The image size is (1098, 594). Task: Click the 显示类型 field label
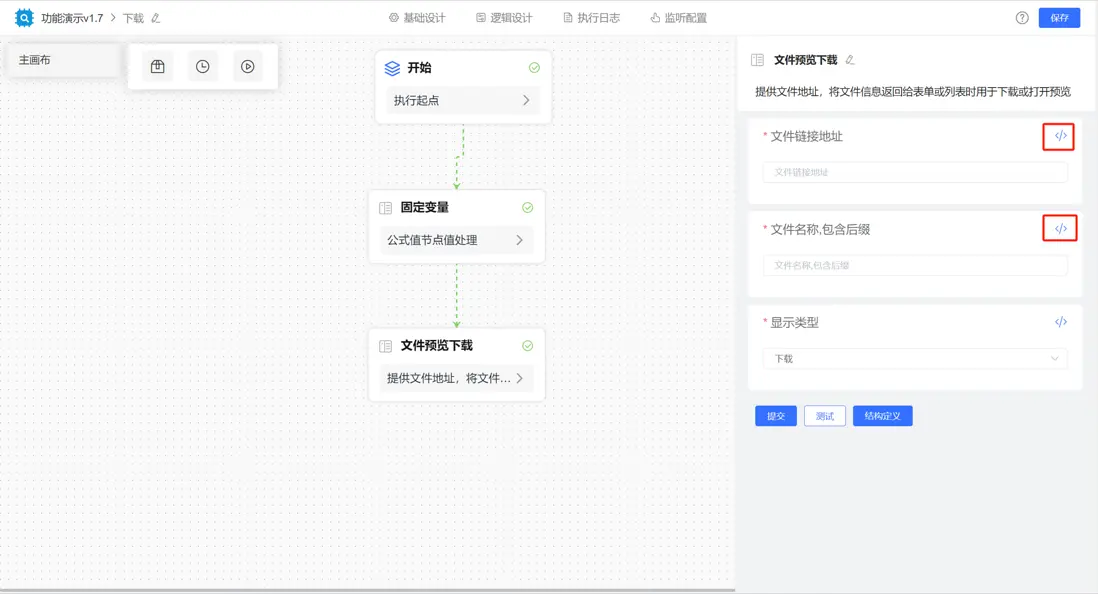794,323
